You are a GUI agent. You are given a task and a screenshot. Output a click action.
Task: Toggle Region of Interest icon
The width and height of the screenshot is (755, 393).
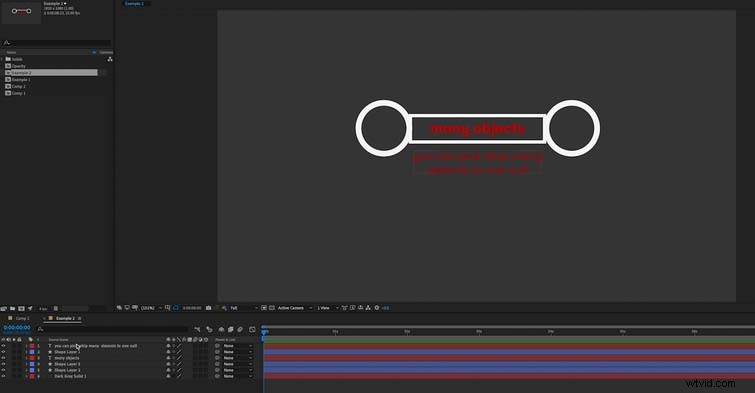coord(264,308)
